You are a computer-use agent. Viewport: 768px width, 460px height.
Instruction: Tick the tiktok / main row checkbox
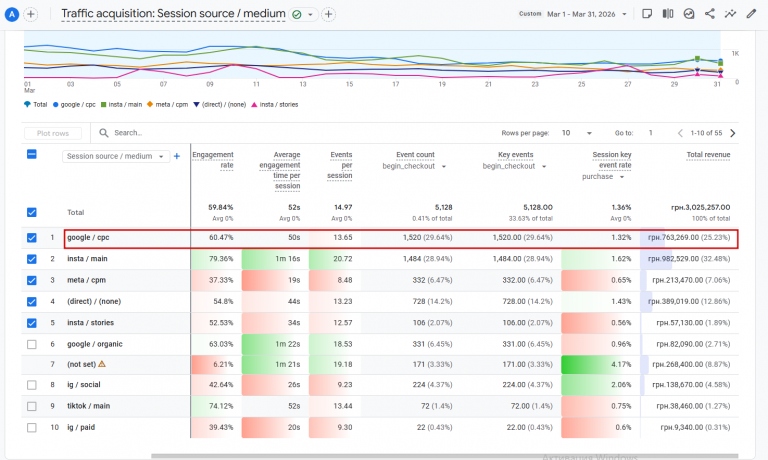tap(32, 406)
